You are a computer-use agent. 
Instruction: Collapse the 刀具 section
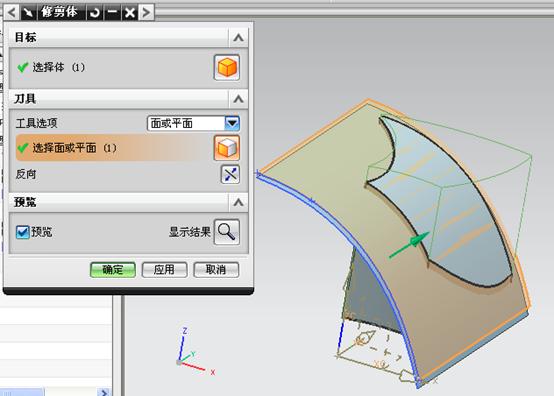pos(238,99)
